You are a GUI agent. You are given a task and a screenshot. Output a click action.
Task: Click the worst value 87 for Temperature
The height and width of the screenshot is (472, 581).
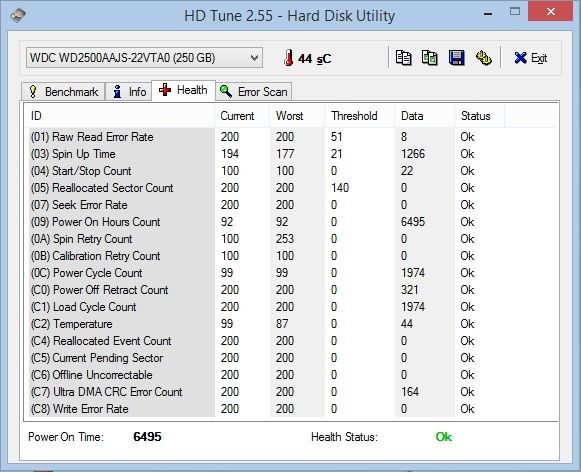[x=282, y=324]
